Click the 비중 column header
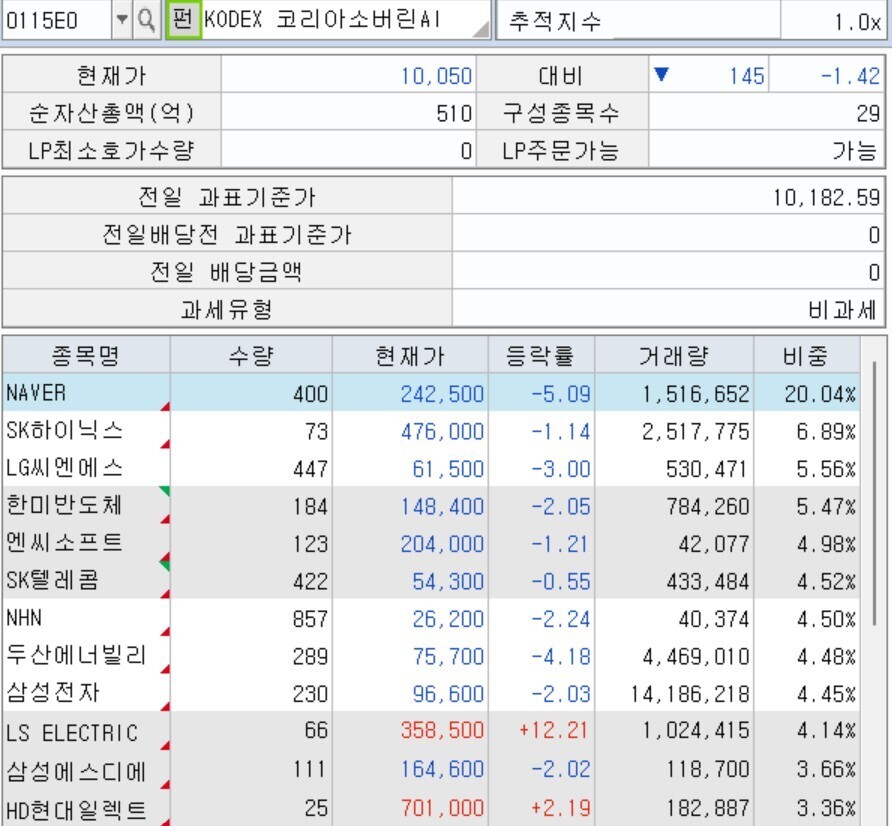892x826 pixels. point(805,355)
